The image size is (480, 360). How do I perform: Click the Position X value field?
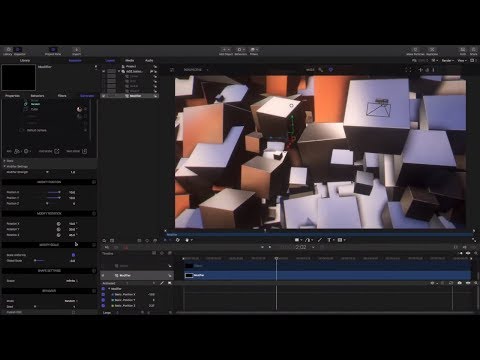pyautogui.click(x=72, y=192)
